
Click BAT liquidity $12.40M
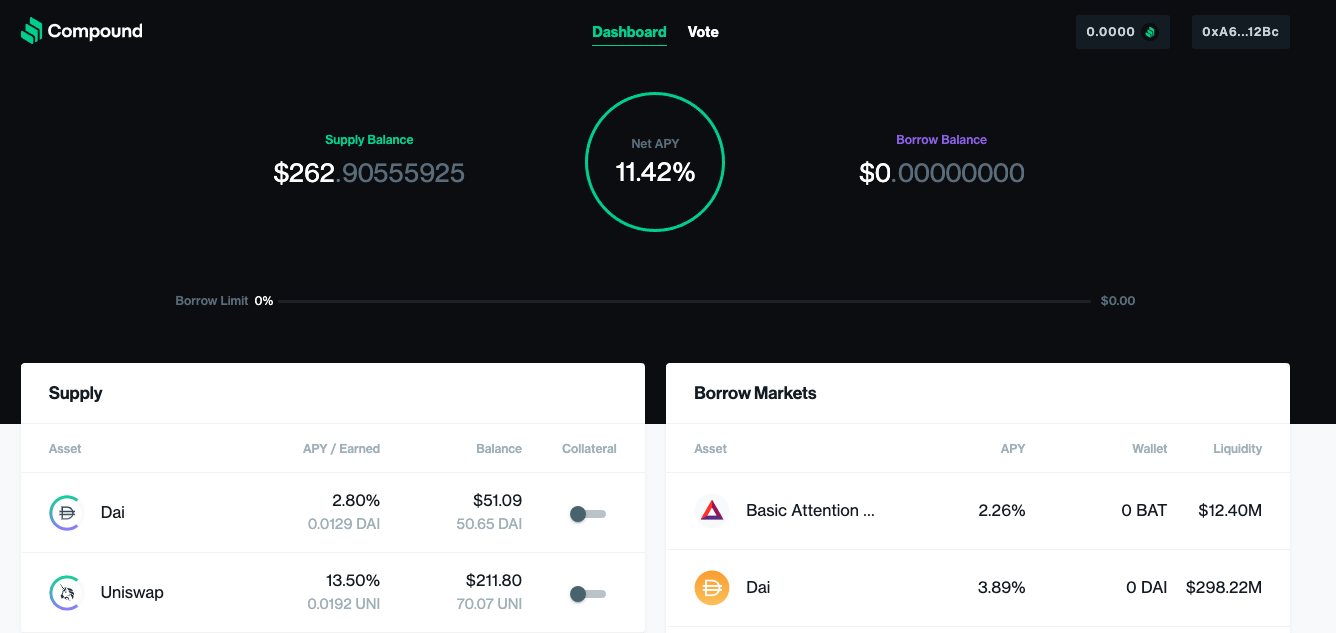pos(1230,510)
